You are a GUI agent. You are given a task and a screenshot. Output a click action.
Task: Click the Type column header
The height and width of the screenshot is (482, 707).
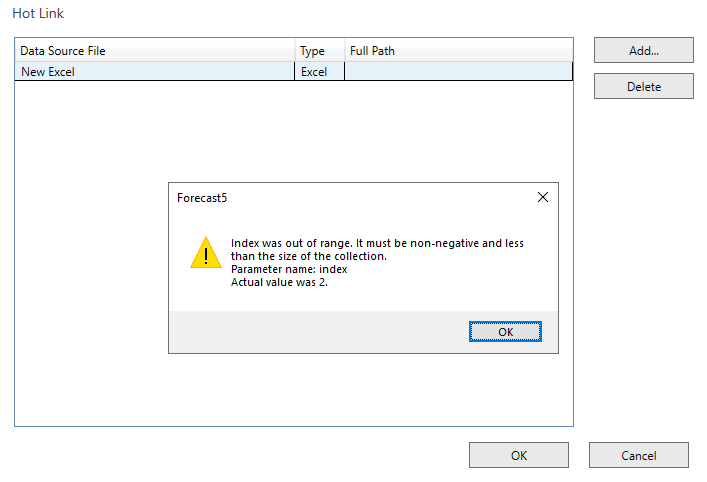(320, 50)
